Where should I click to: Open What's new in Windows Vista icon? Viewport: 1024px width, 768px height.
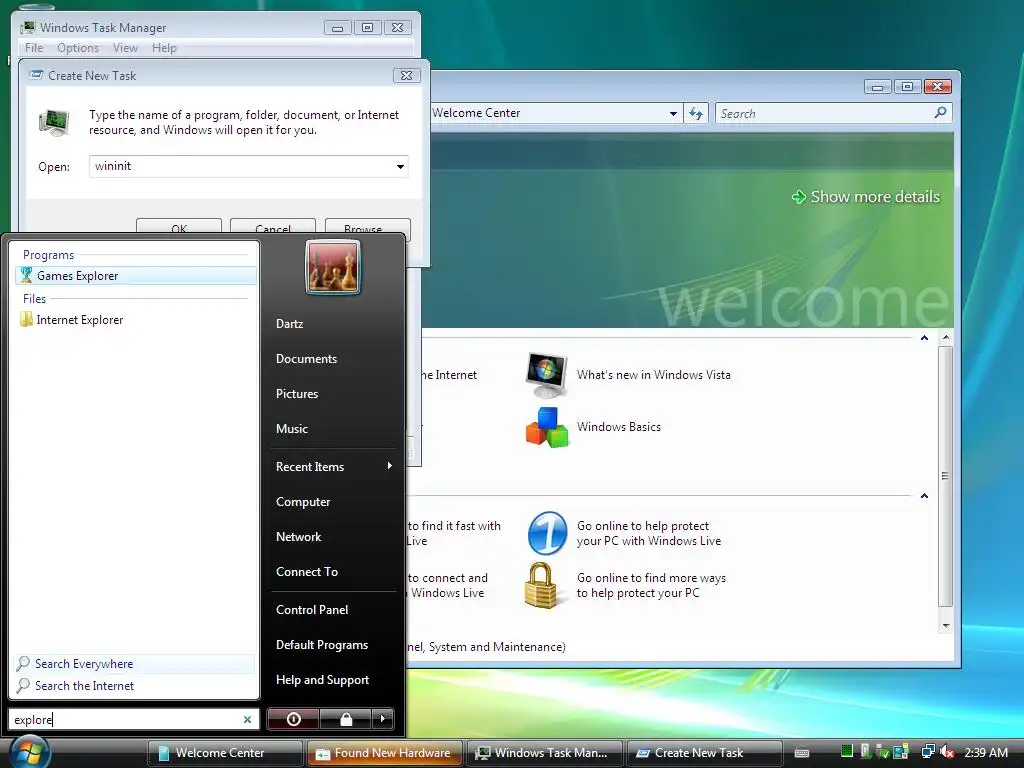pyautogui.click(x=547, y=375)
